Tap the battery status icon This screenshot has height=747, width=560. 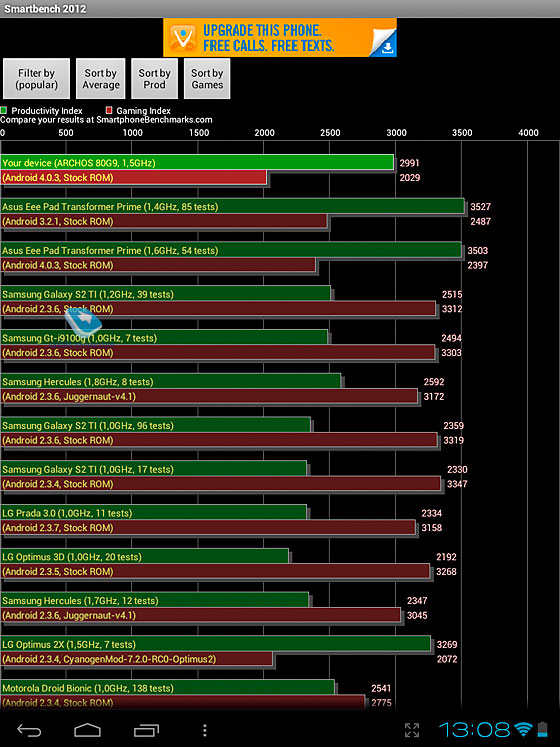tap(542, 729)
